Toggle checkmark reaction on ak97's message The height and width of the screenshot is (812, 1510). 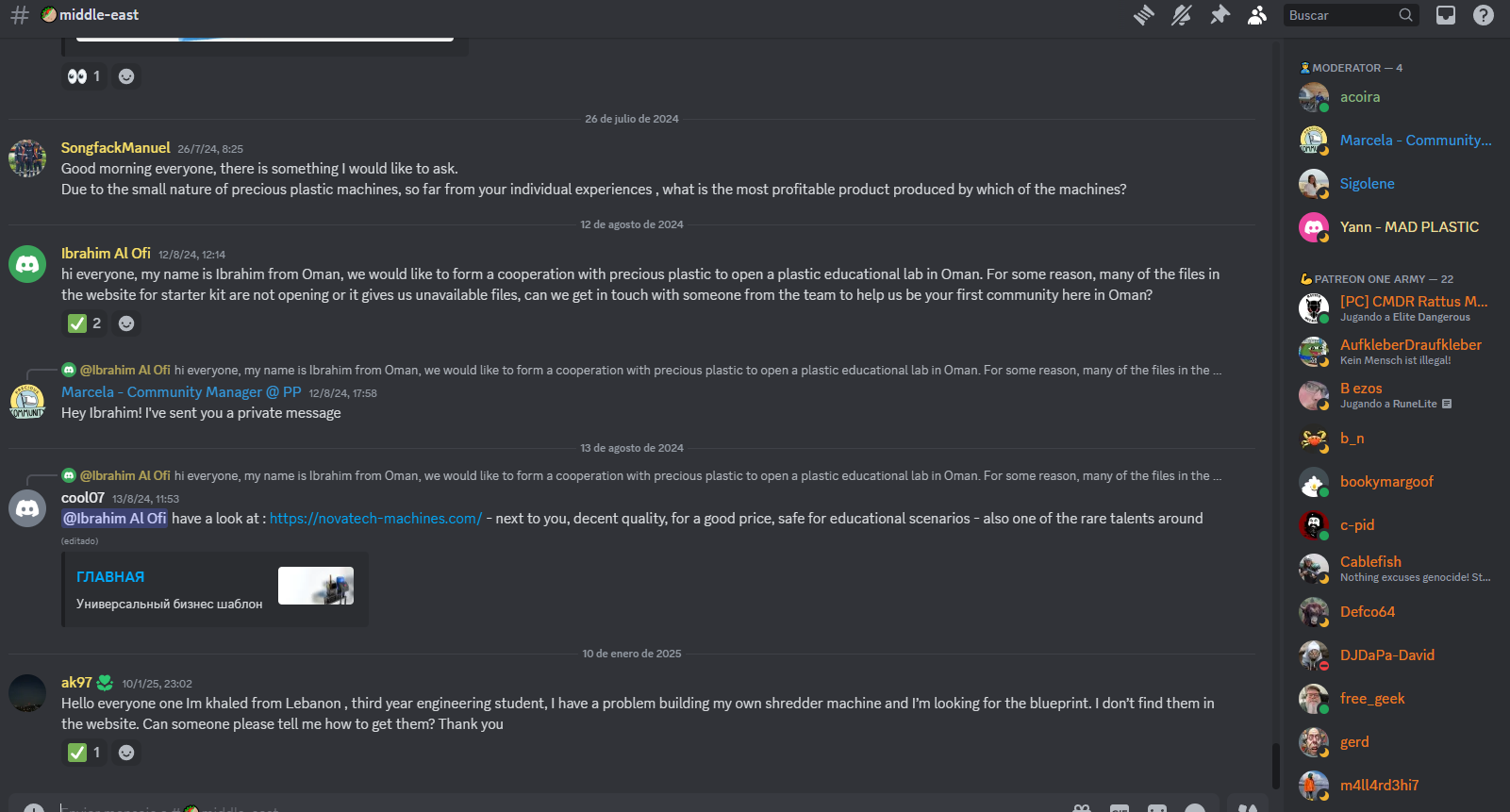(85, 753)
